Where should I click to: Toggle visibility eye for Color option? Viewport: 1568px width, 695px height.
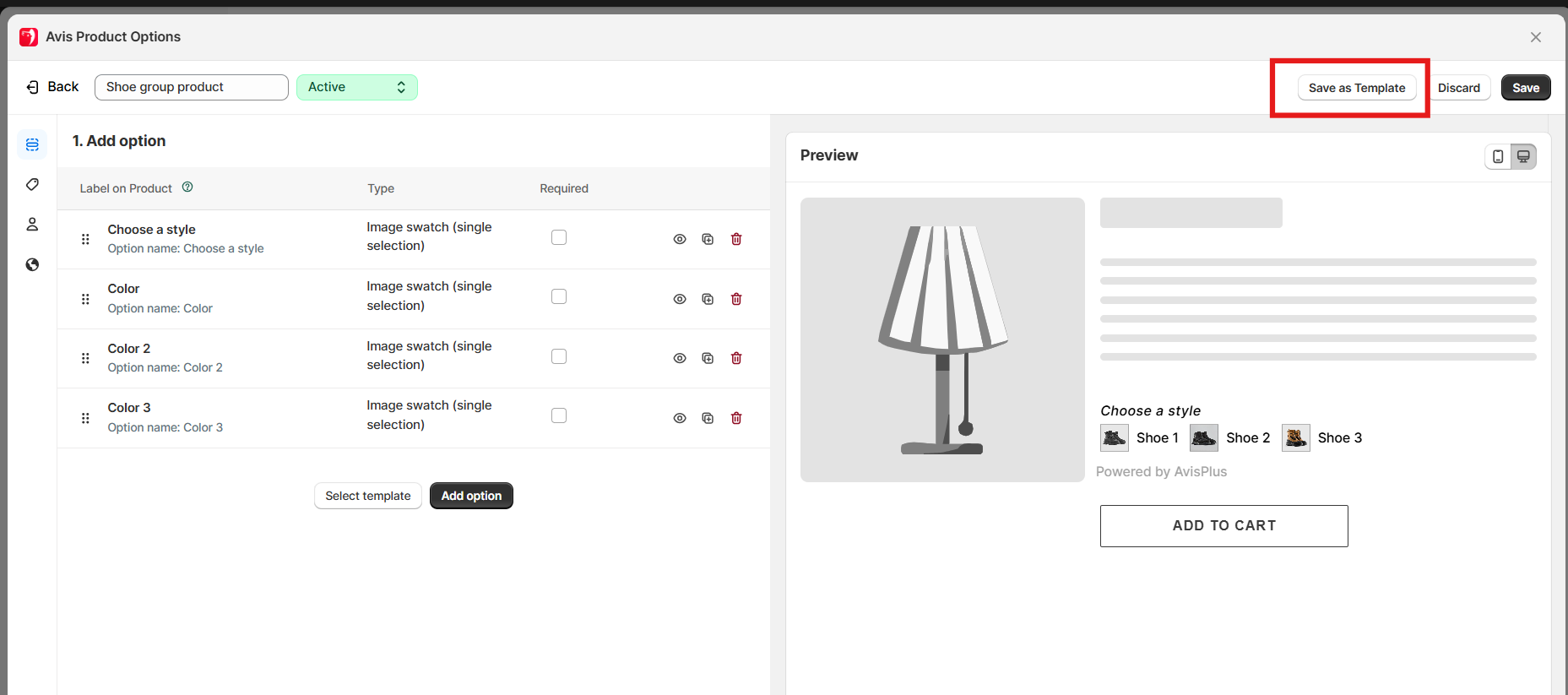(679, 299)
